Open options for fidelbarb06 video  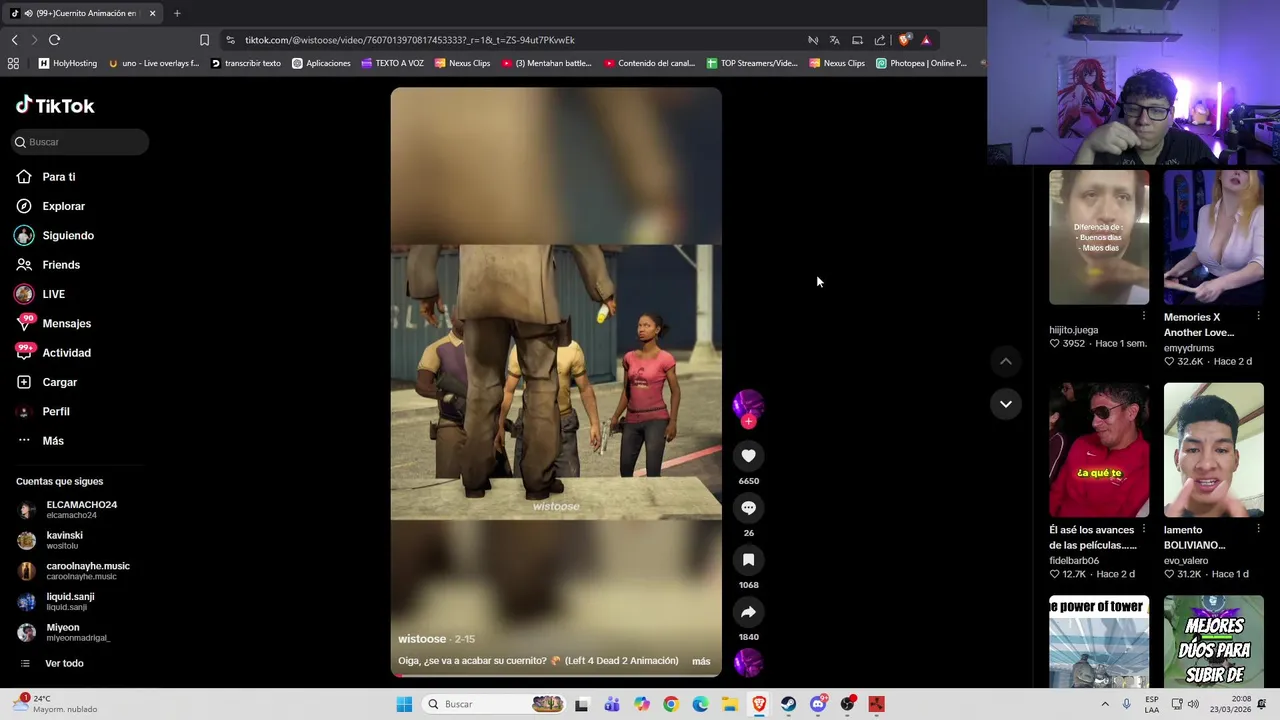[x=1144, y=529]
